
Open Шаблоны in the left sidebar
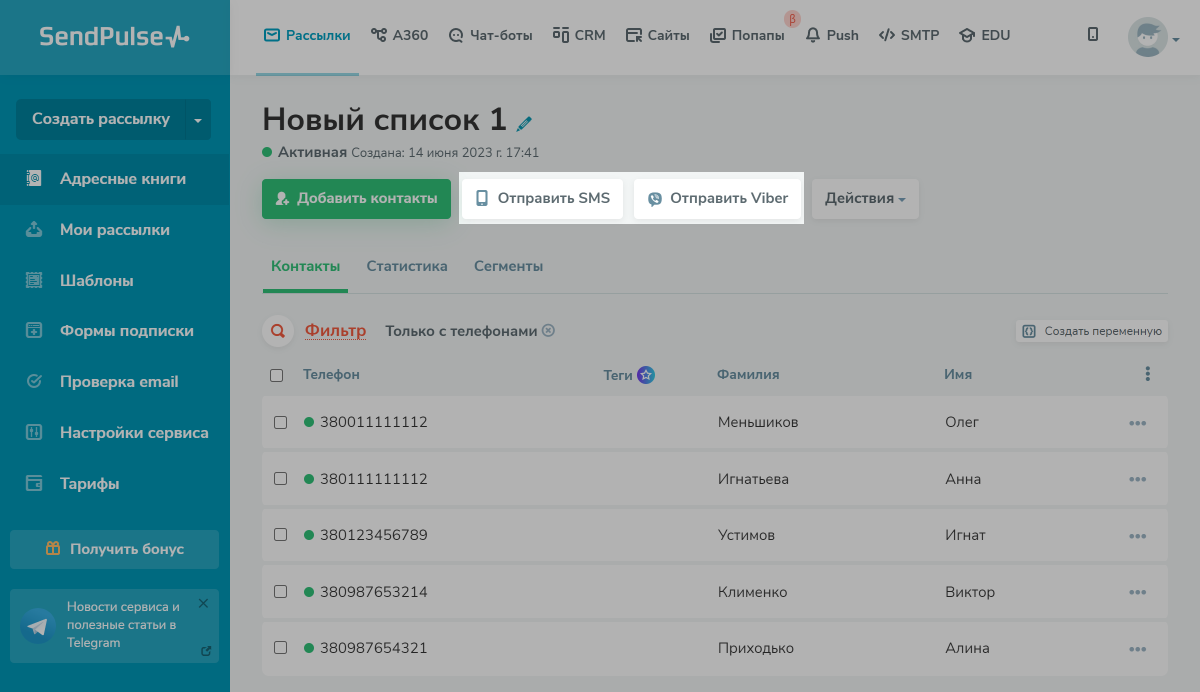click(x=96, y=280)
